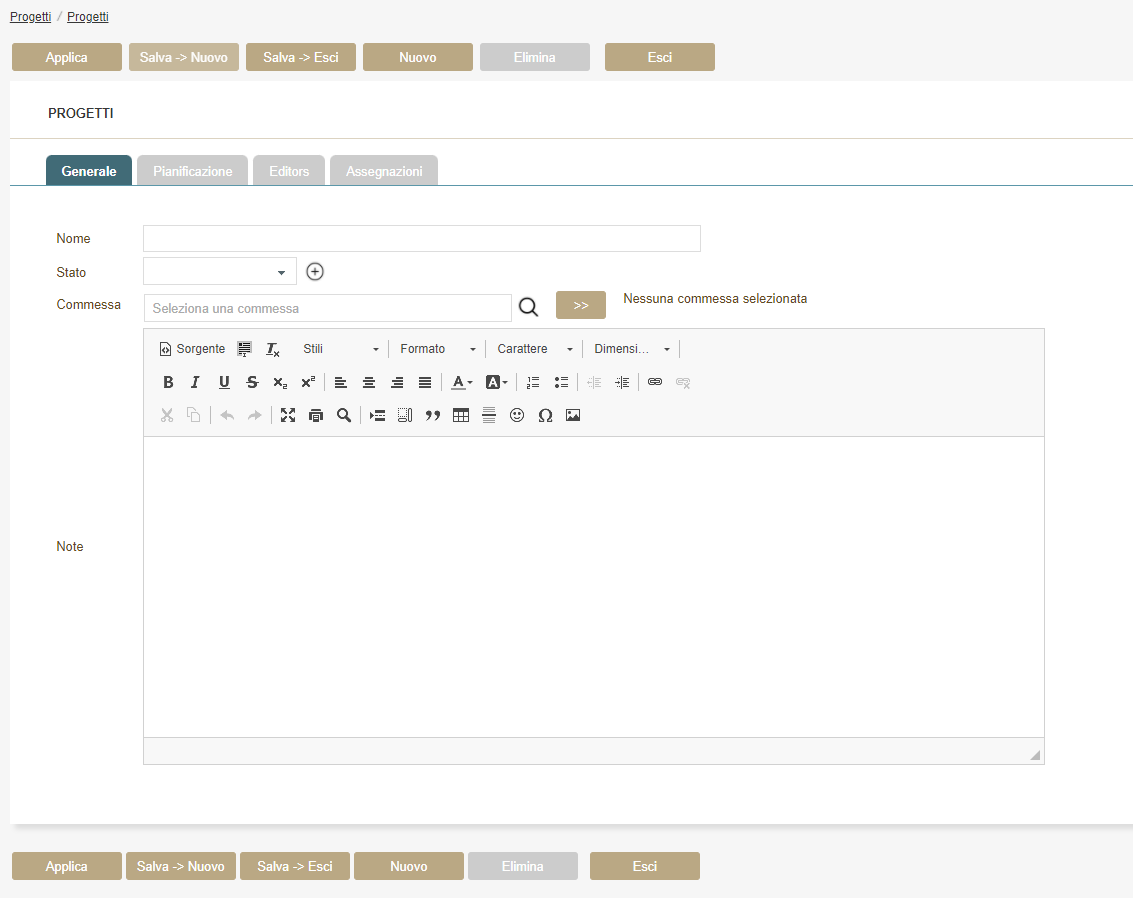This screenshot has width=1133, height=900.
Task: Open the Stato dropdown
Action: (x=220, y=271)
